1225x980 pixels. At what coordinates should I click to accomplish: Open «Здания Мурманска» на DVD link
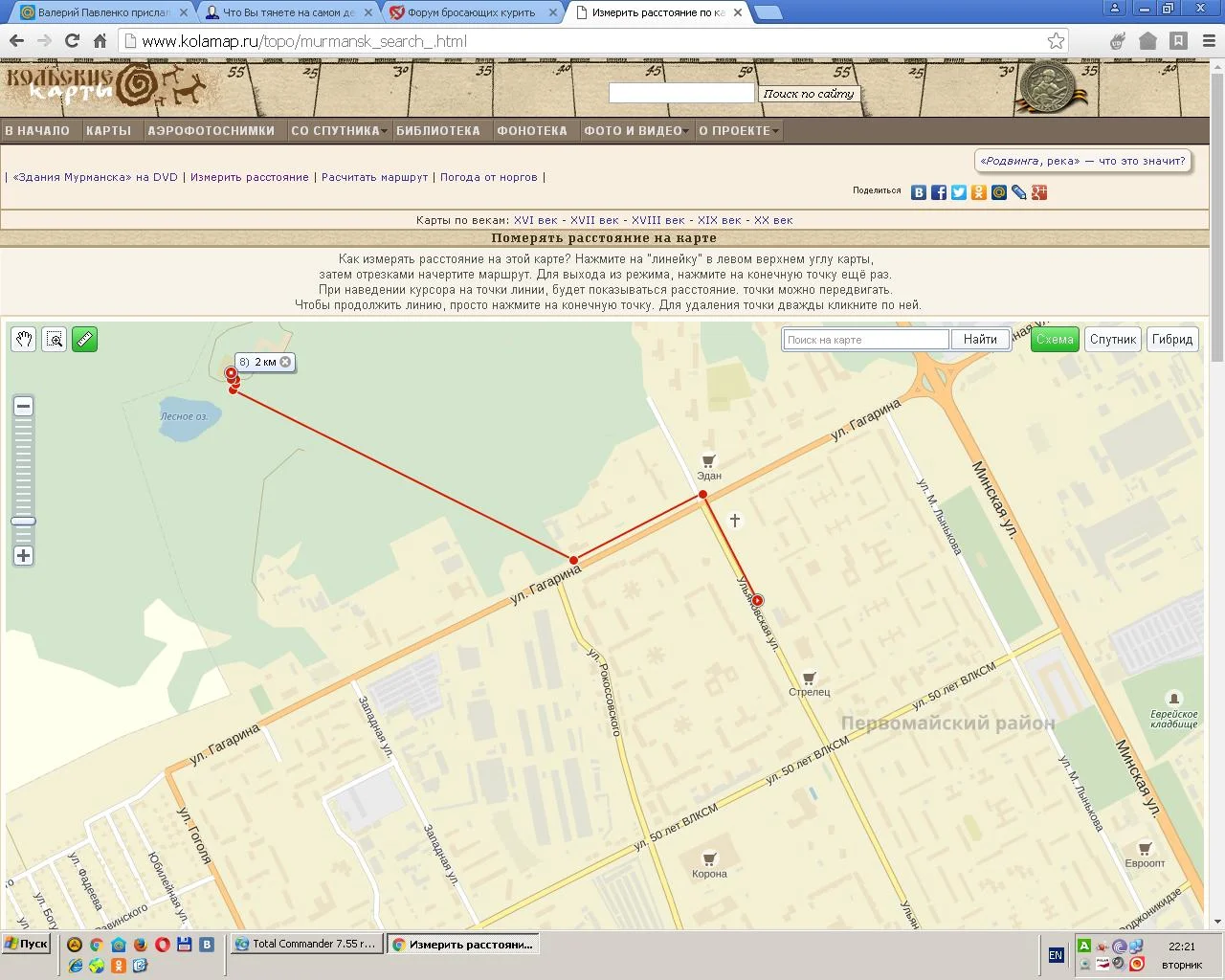(96, 177)
